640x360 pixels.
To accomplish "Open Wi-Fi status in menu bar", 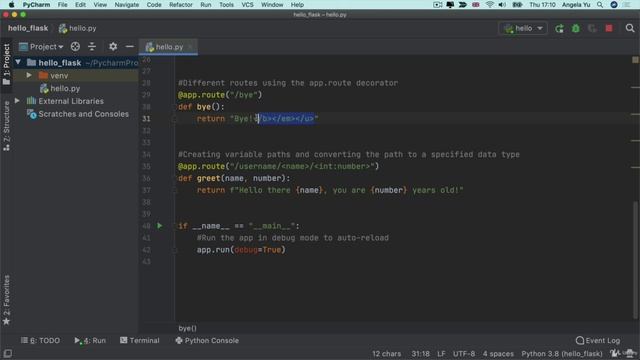I will [x=489, y=5].
